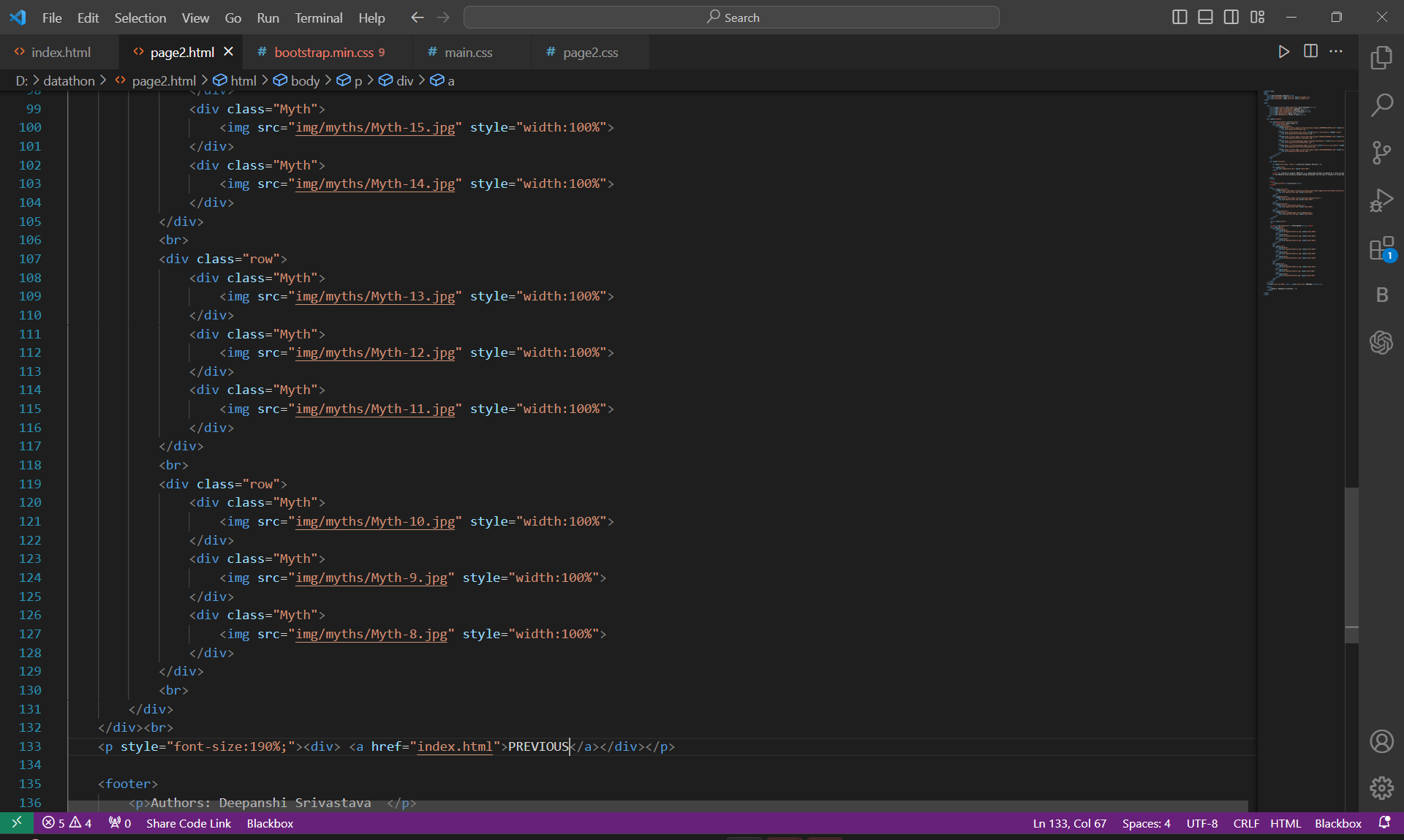Open the Source Control view
Viewport: 1404px width, 840px height.
point(1381,152)
